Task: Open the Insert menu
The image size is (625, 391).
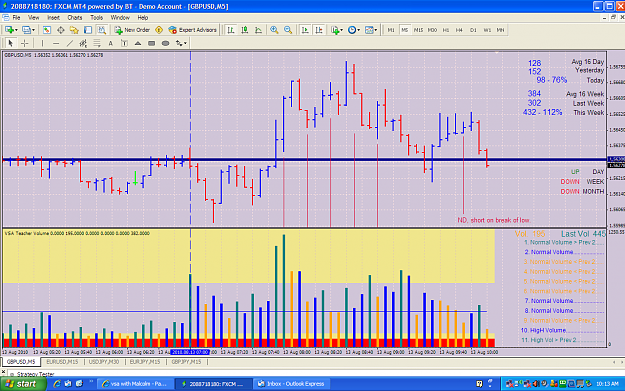Action: [53, 18]
